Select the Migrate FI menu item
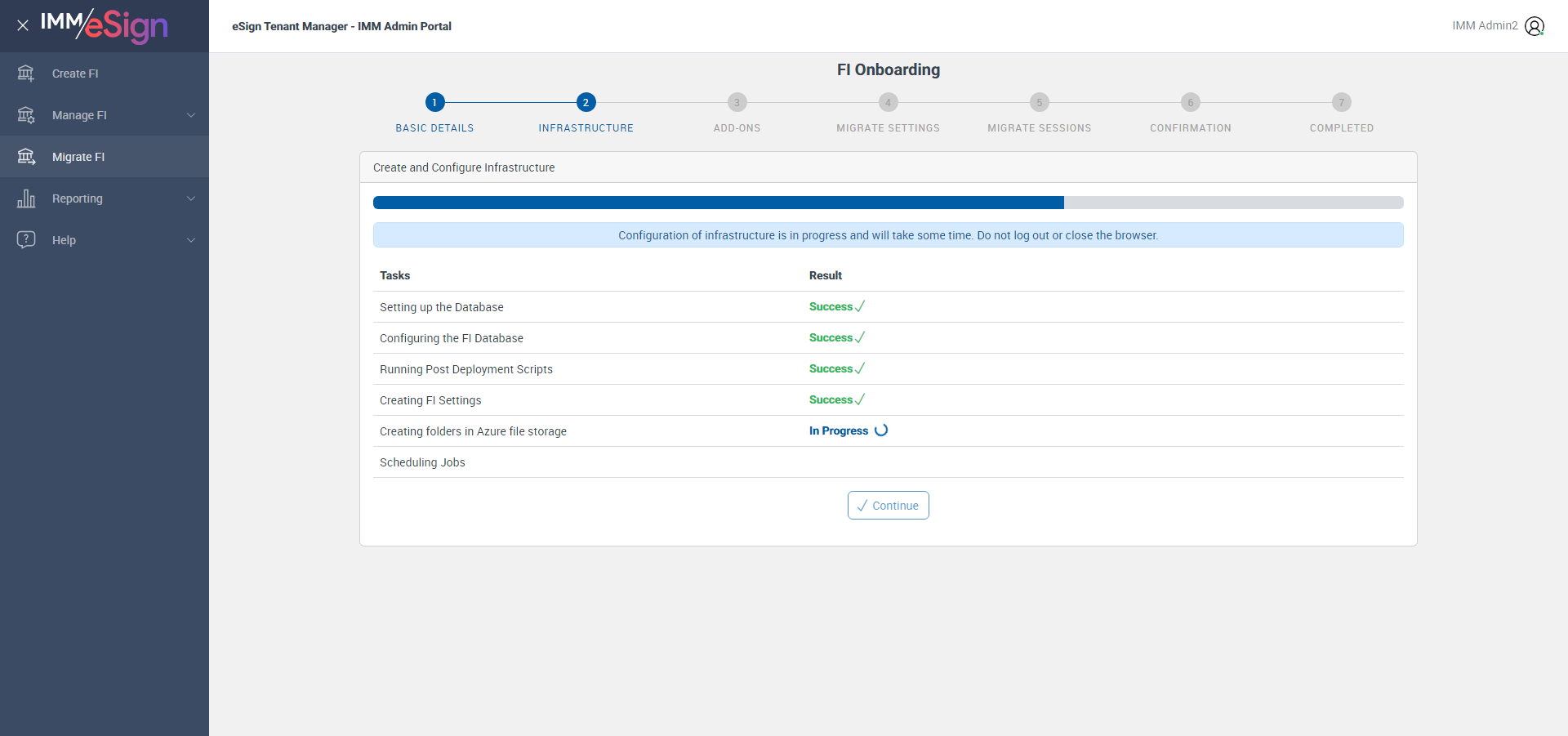The width and height of the screenshot is (1568, 736). coord(105,157)
